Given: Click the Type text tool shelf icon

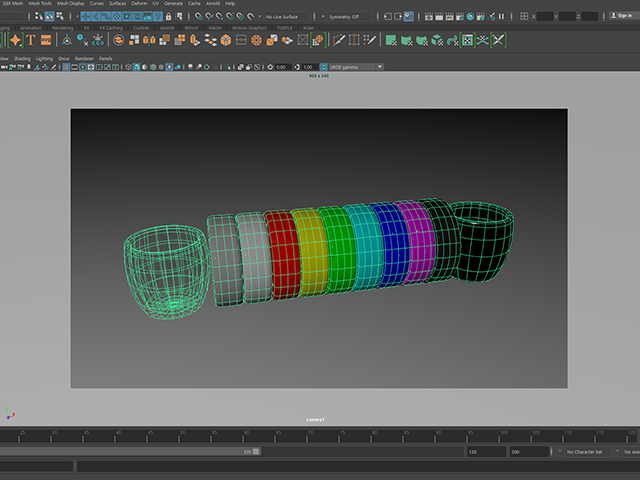Looking at the screenshot, I should [31, 40].
